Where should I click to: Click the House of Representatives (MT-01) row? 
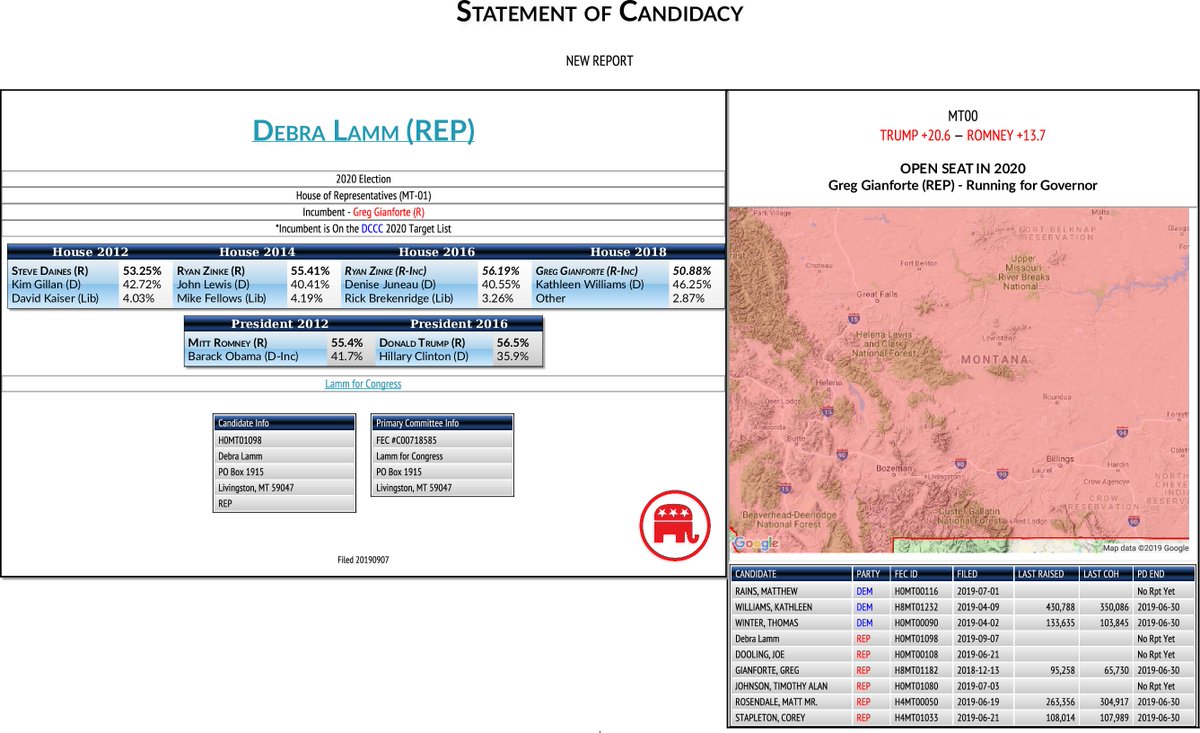tap(363, 196)
